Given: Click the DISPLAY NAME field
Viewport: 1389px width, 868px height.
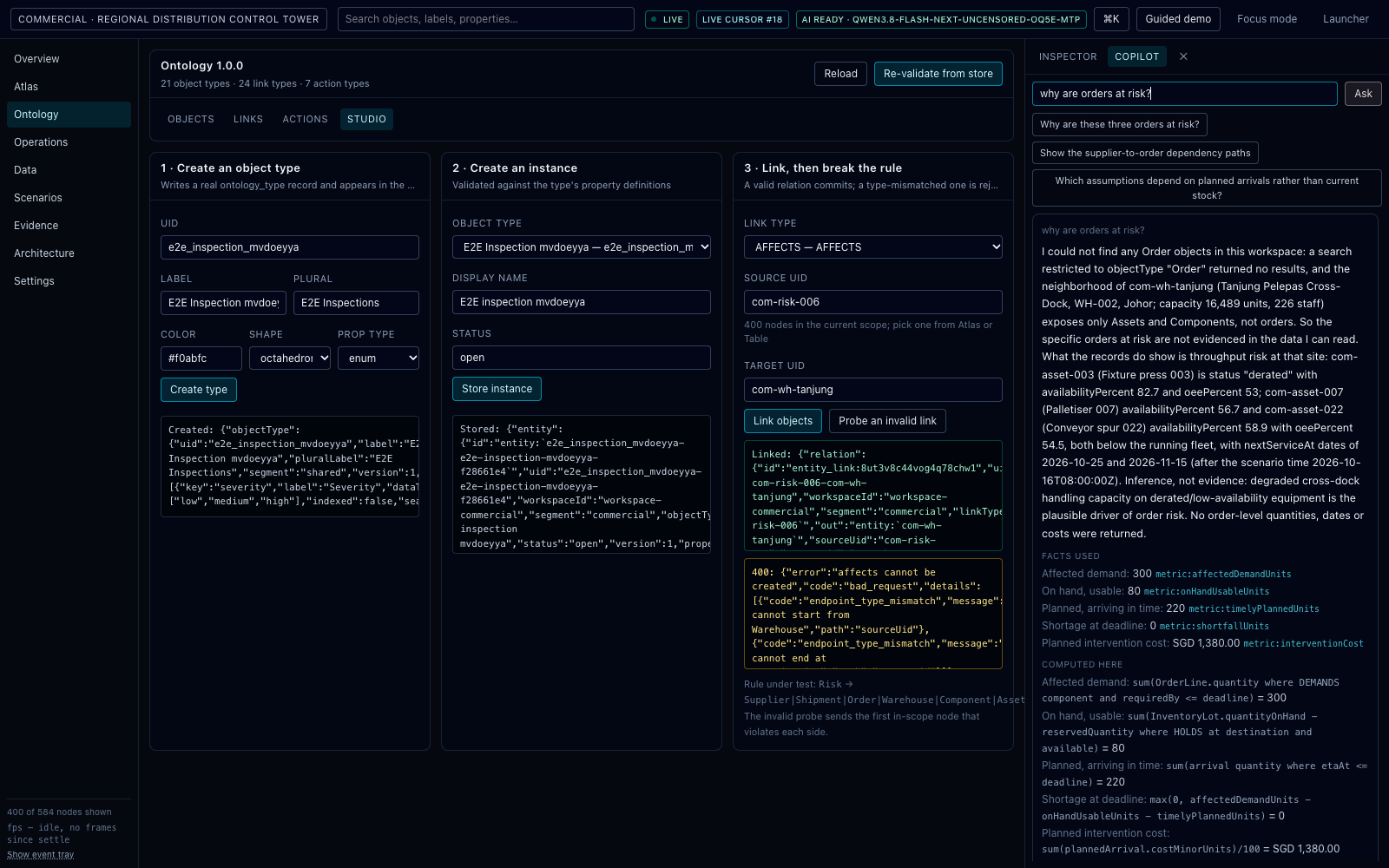Looking at the screenshot, I should point(582,302).
